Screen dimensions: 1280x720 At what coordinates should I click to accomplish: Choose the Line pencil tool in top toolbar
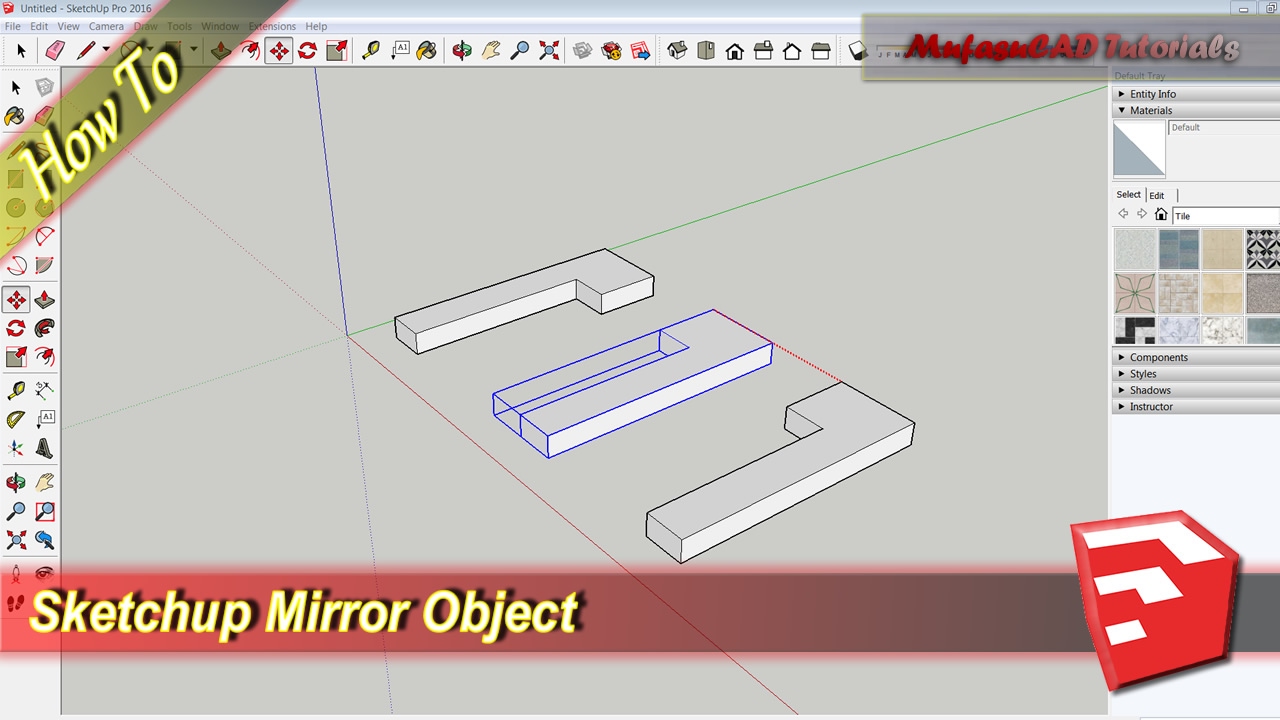tap(85, 50)
